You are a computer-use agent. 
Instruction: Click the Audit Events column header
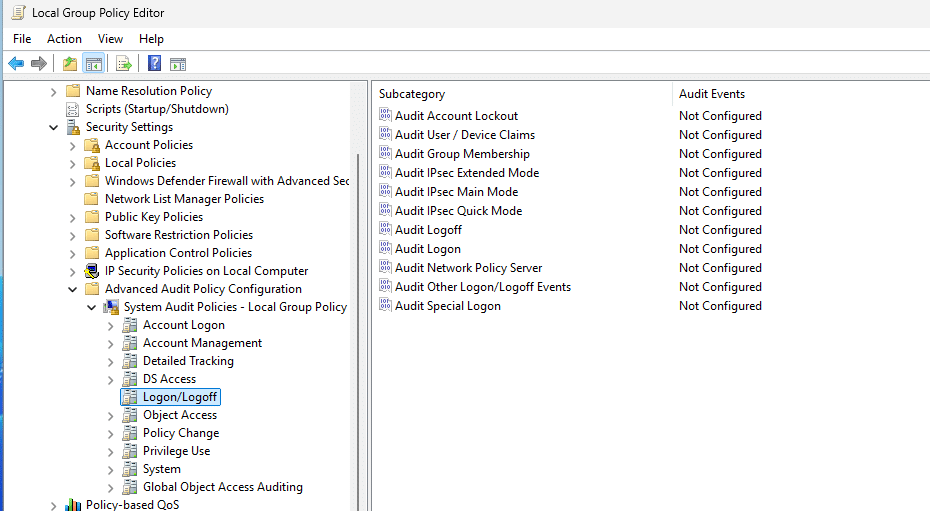pyautogui.click(x=712, y=94)
